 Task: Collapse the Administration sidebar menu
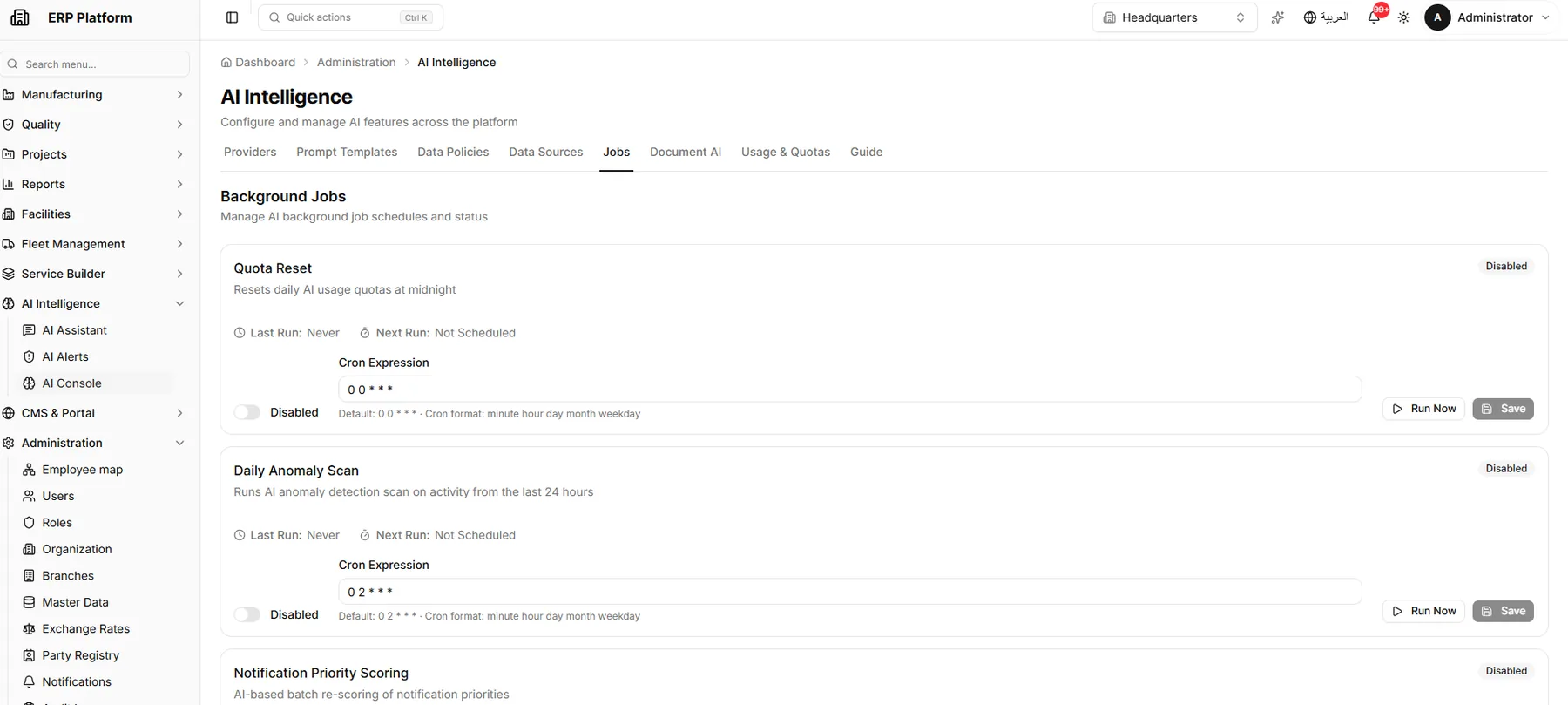[x=94, y=444]
